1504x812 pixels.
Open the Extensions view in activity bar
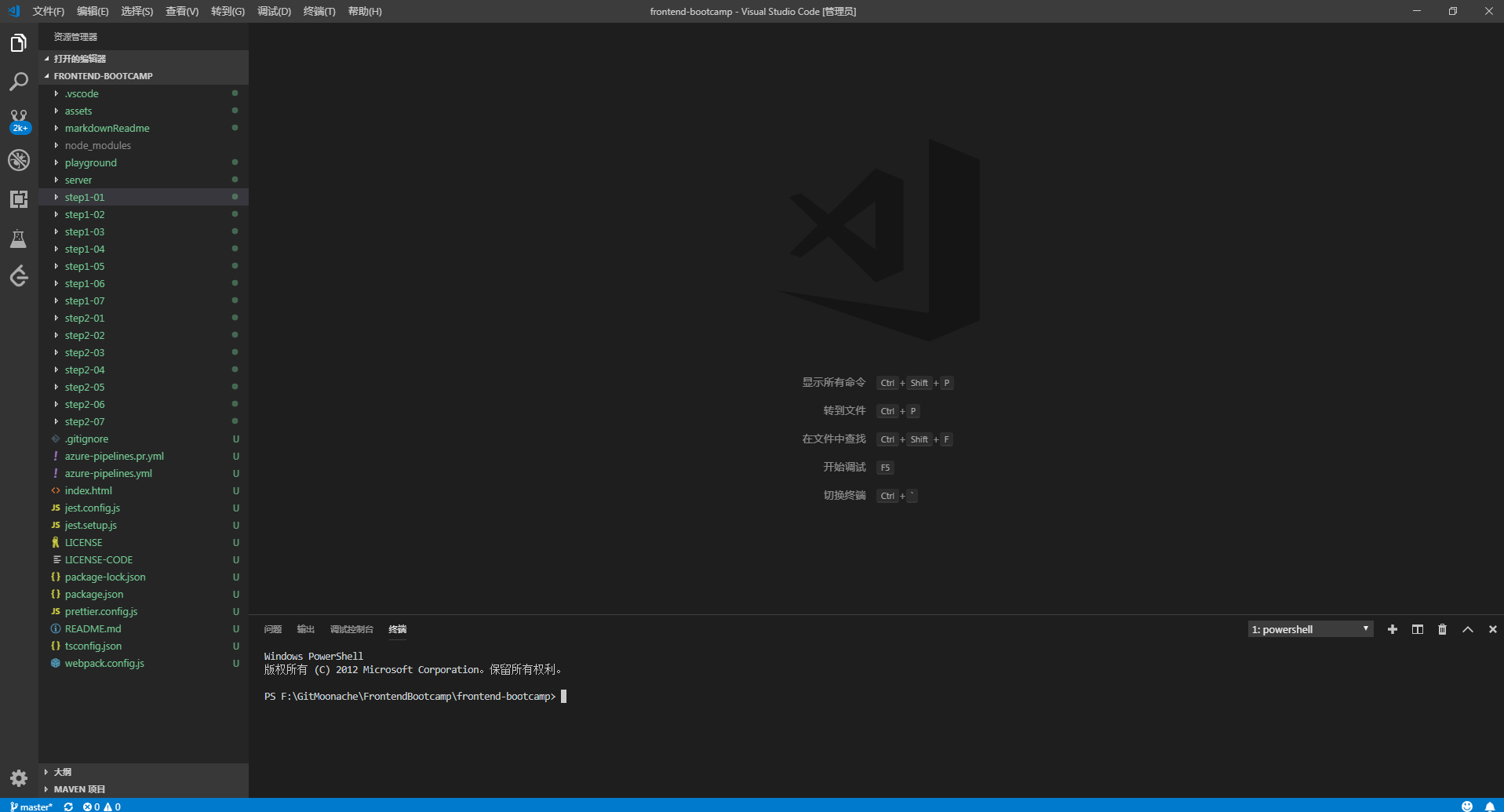(19, 199)
